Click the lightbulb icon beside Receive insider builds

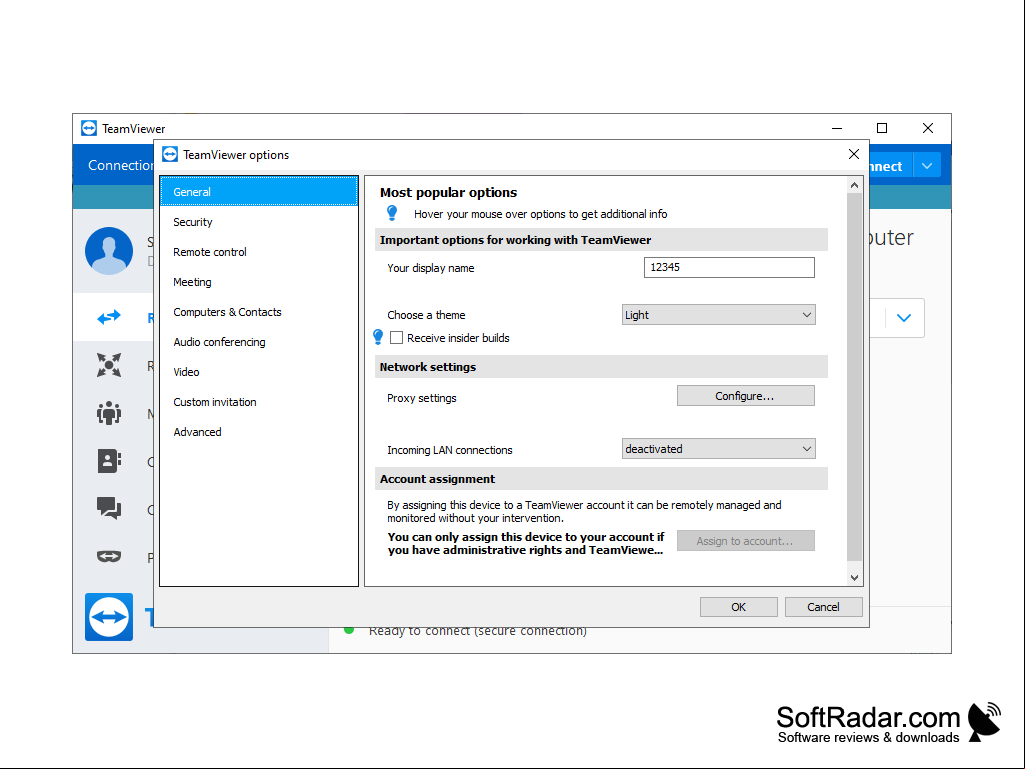[378, 337]
